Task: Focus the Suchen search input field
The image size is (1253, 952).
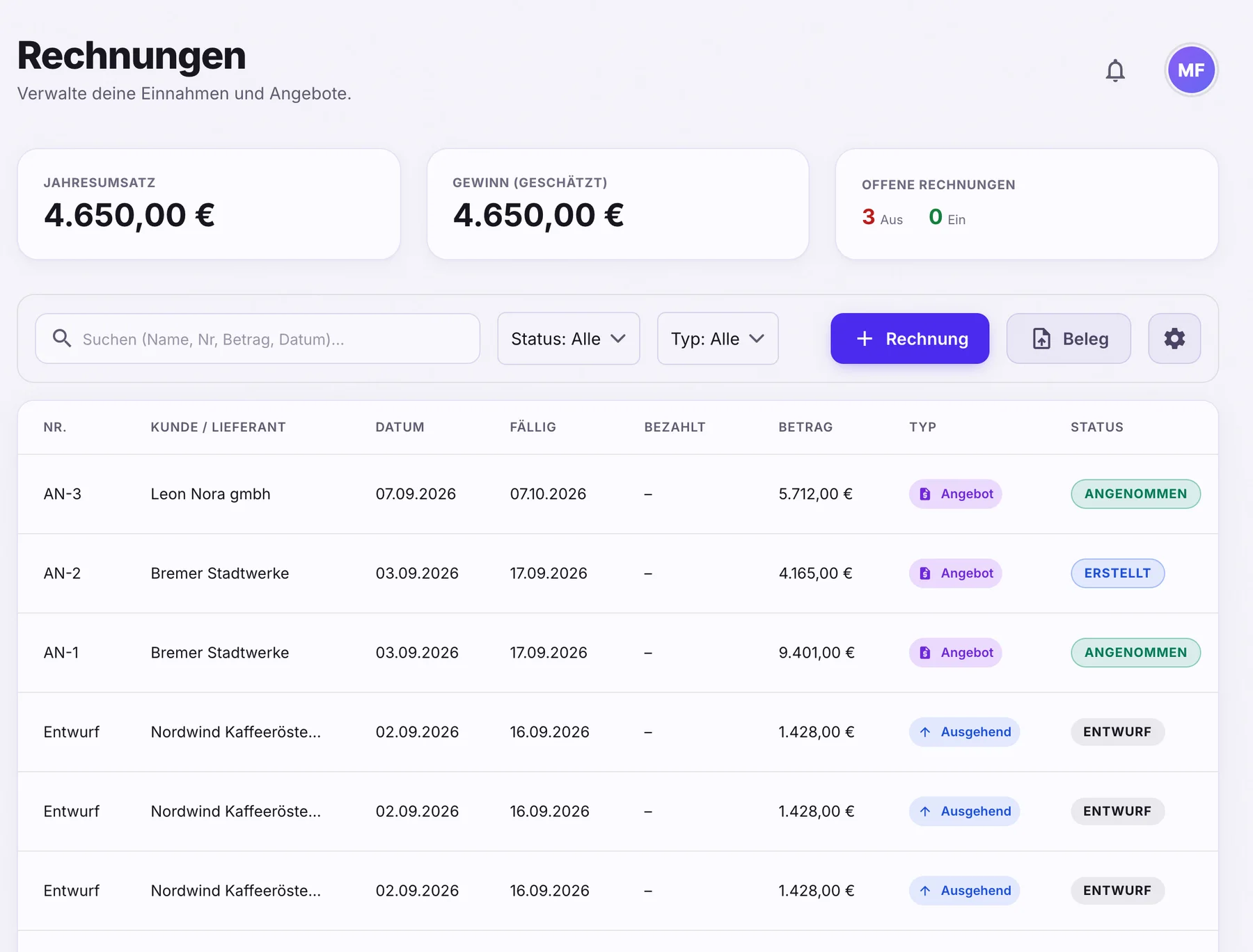Action: (258, 339)
